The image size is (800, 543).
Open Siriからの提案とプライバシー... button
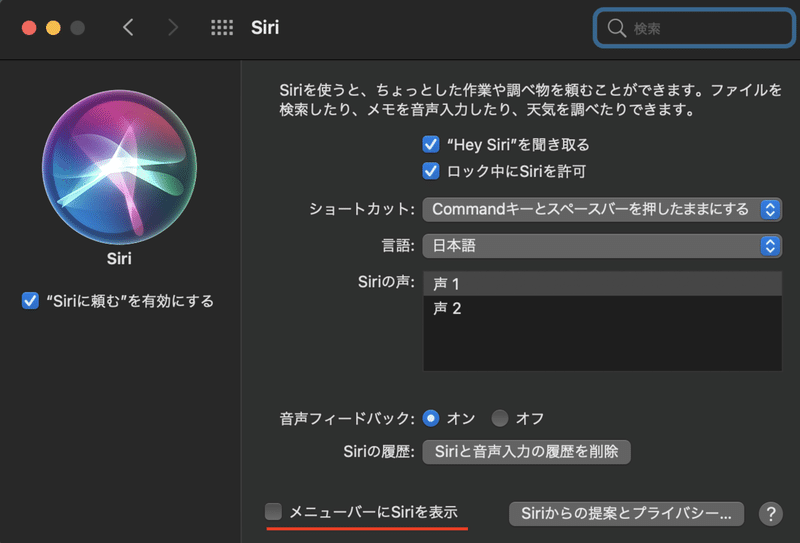[x=627, y=513]
